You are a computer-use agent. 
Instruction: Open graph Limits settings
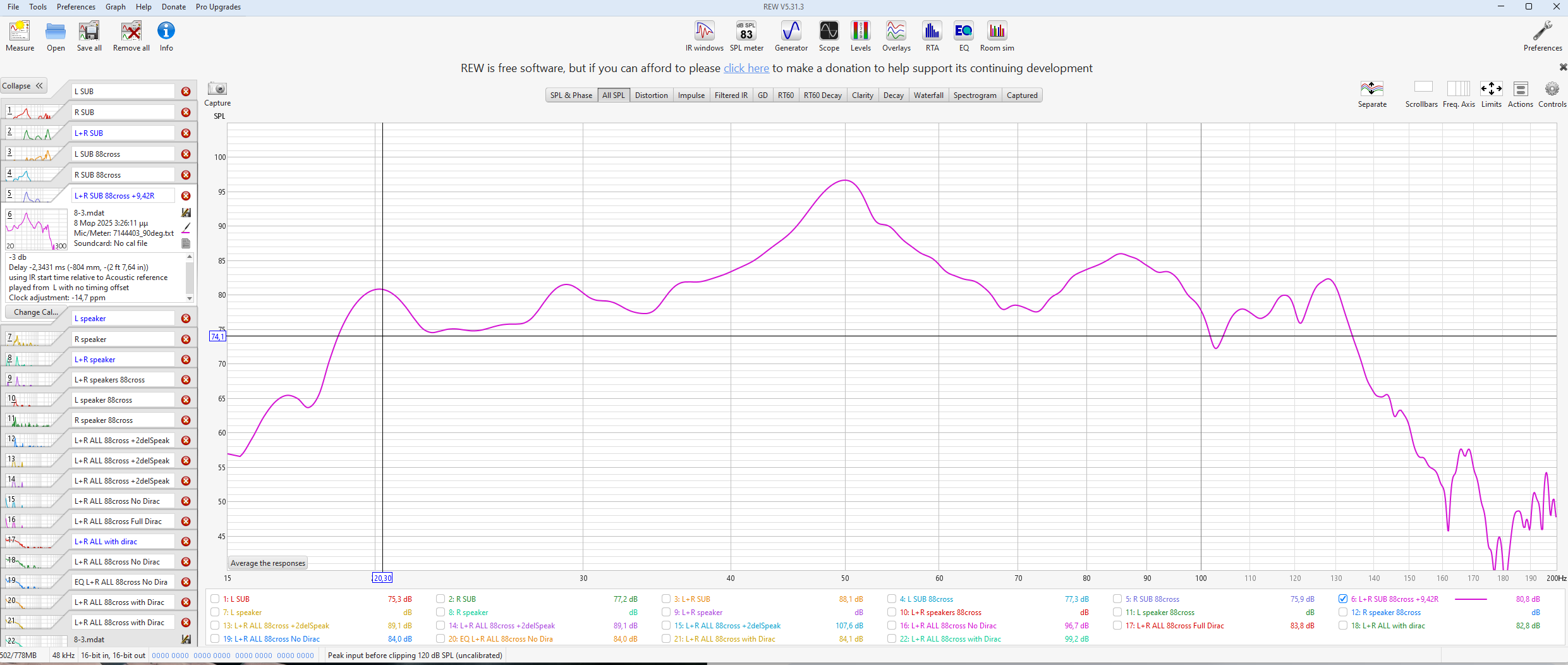(x=1491, y=94)
